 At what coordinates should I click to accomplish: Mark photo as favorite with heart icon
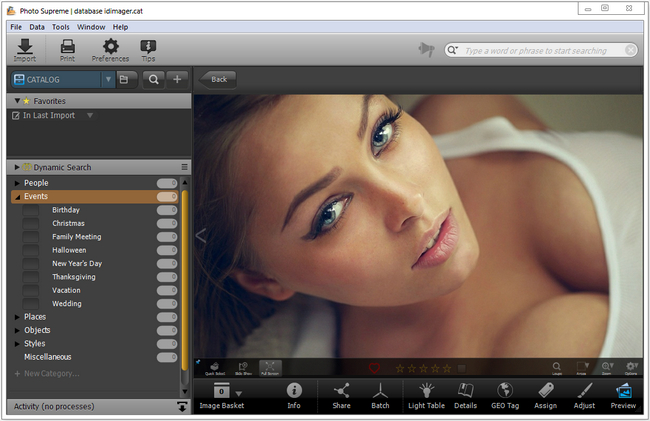(374, 368)
